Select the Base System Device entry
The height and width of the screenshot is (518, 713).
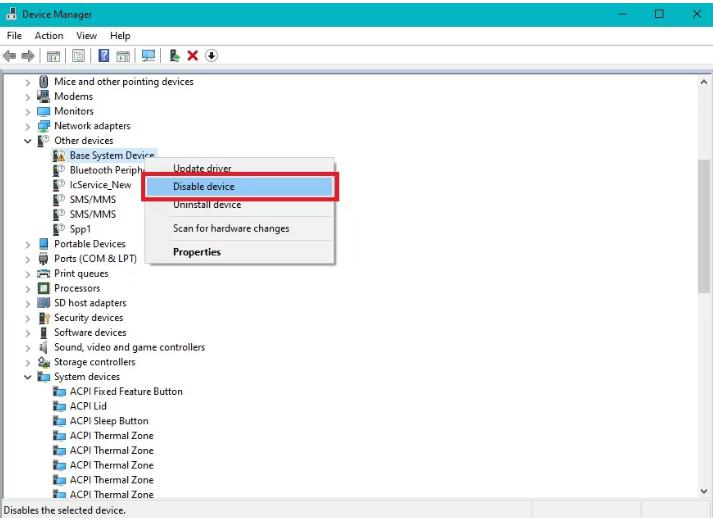(111, 156)
